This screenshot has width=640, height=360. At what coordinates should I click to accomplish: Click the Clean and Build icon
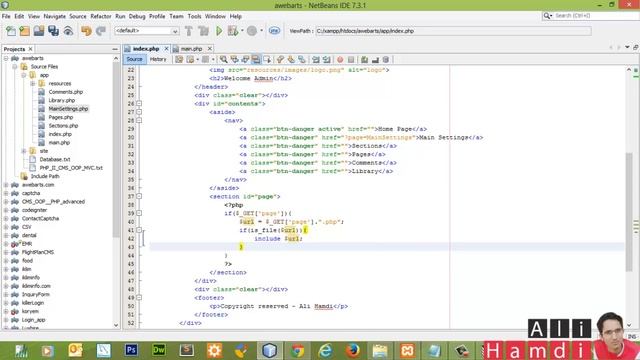203,31
